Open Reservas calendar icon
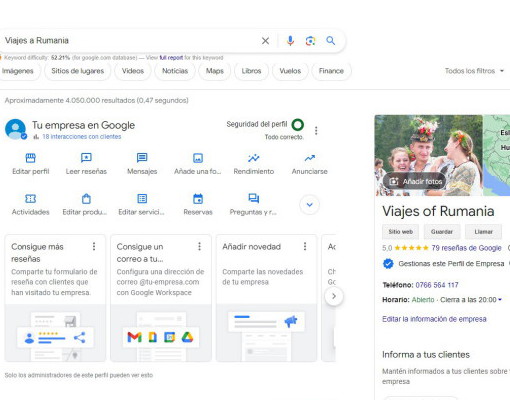The height and width of the screenshot is (400, 510). [x=198, y=199]
